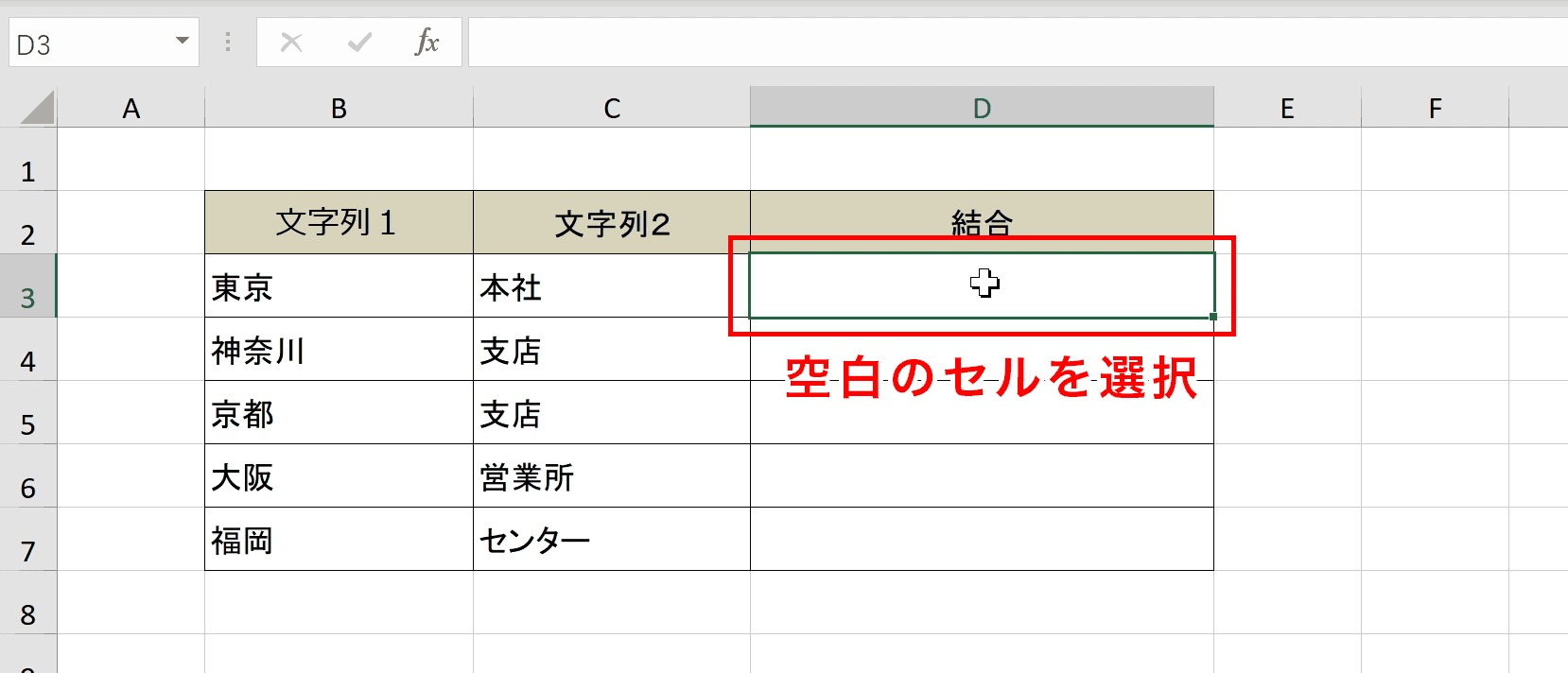Viewport: 1568px width, 673px height.
Task: Select row 7 header
Action: pos(28,540)
